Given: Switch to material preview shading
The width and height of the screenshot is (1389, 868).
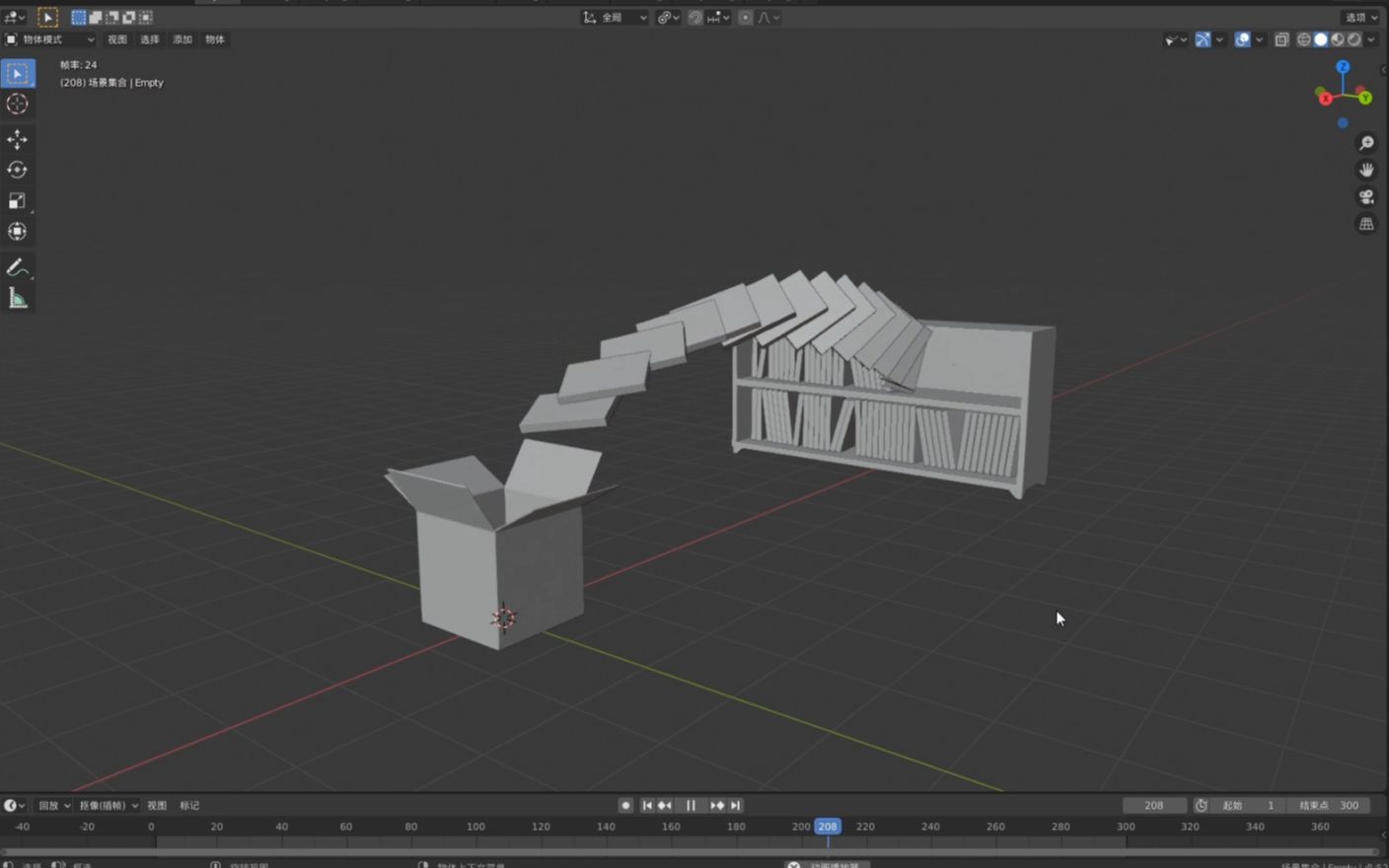Looking at the screenshot, I should pos(1338,39).
